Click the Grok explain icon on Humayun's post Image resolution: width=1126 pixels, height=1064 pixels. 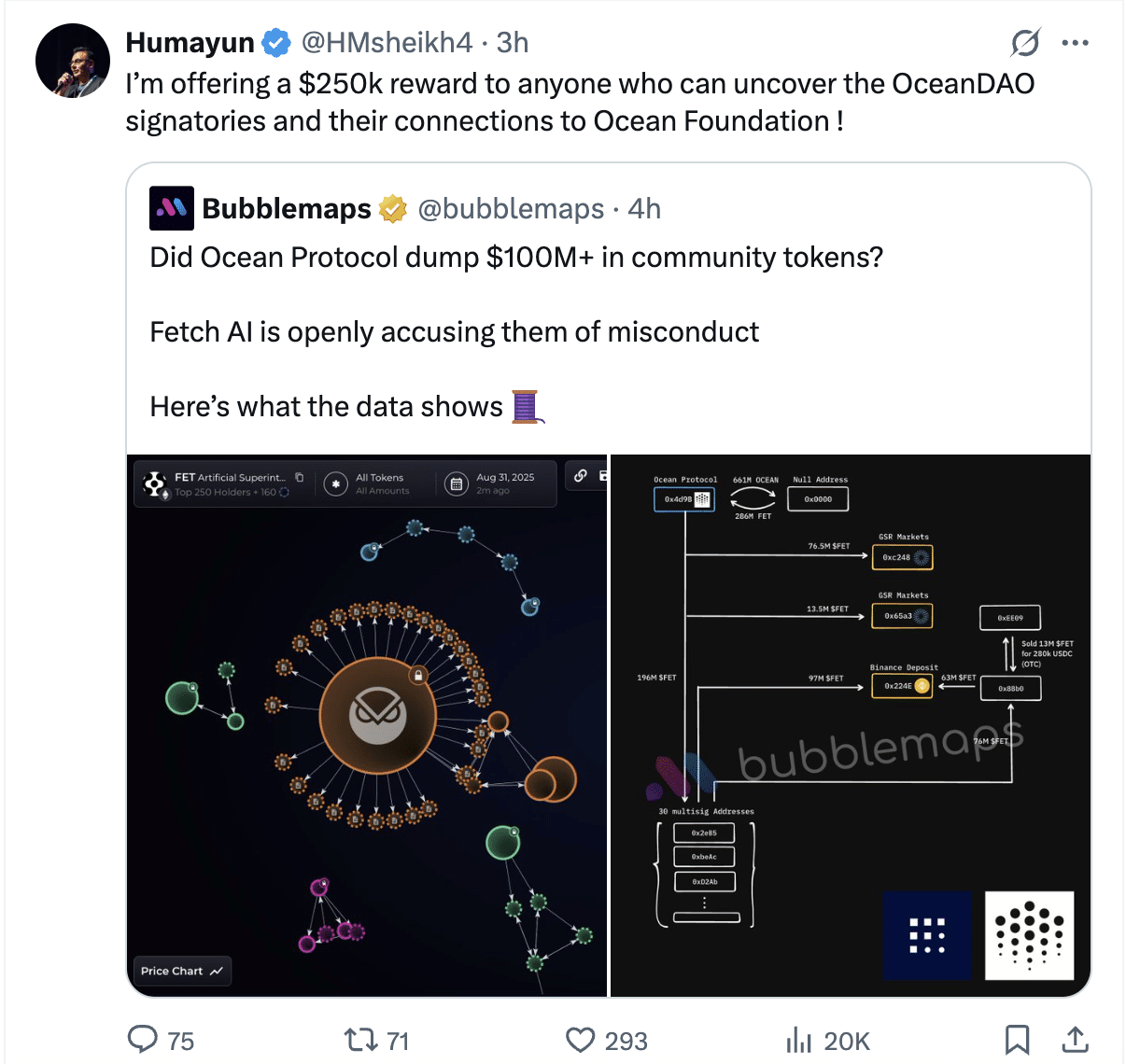click(x=1025, y=43)
